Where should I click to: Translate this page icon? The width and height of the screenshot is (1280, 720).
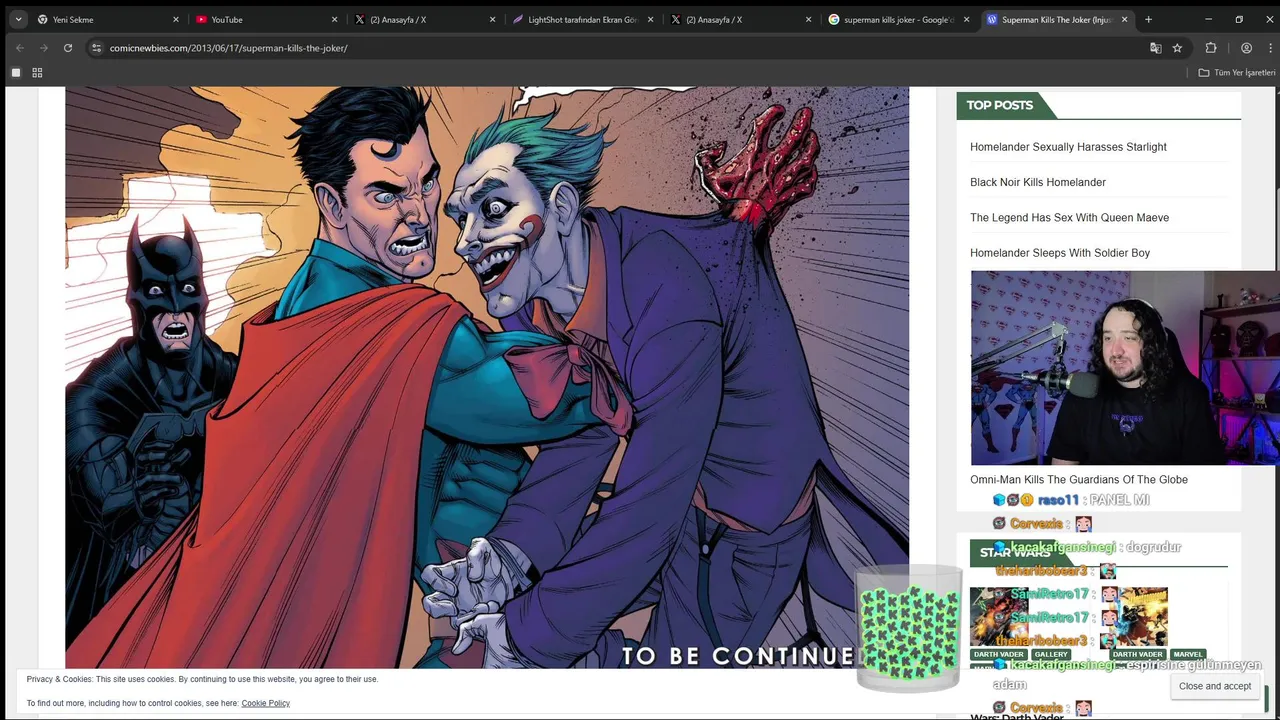point(1156,48)
